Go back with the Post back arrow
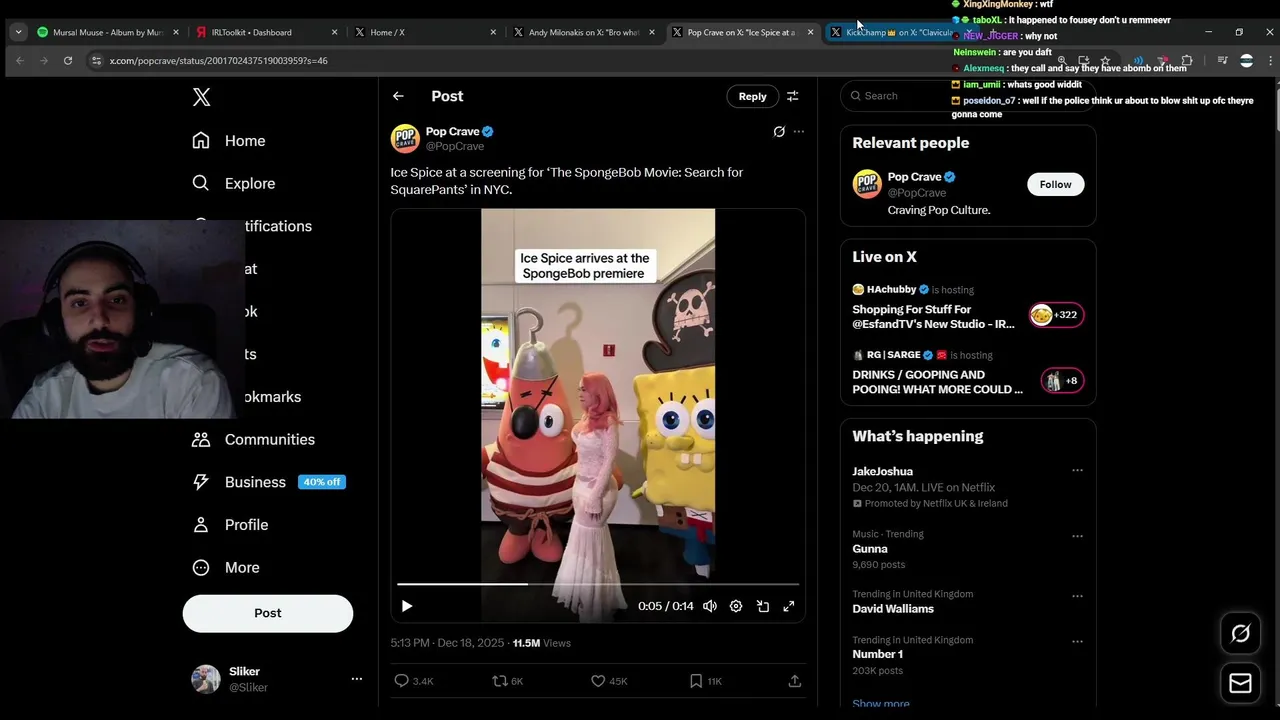 click(x=398, y=96)
